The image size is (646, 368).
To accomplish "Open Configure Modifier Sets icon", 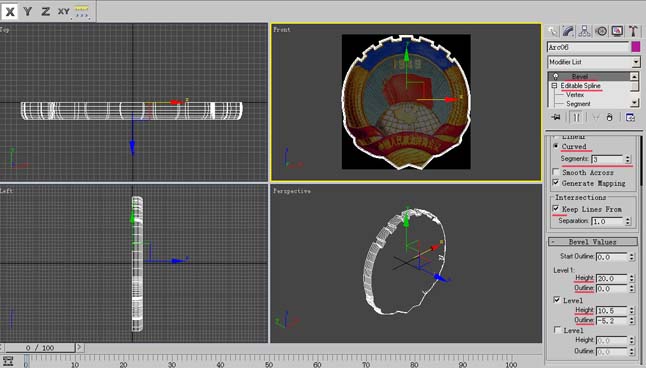I will point(630,117).
